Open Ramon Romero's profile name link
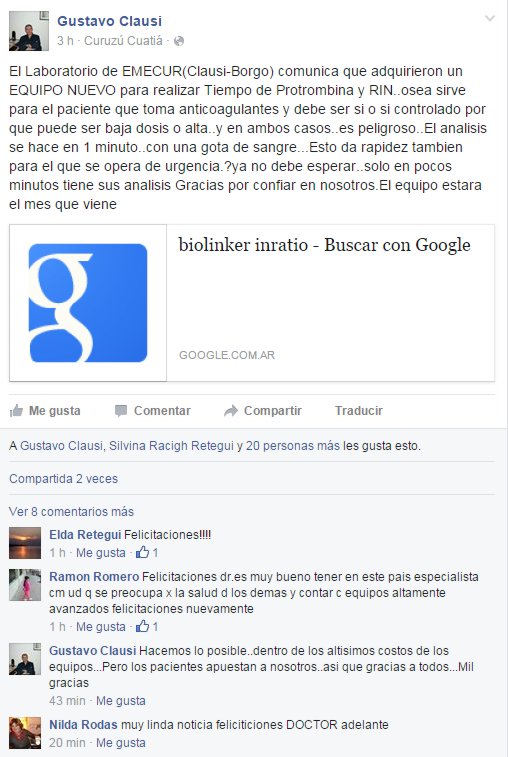The height and width of the screenshot is (757, 508). tap(94, 576)
